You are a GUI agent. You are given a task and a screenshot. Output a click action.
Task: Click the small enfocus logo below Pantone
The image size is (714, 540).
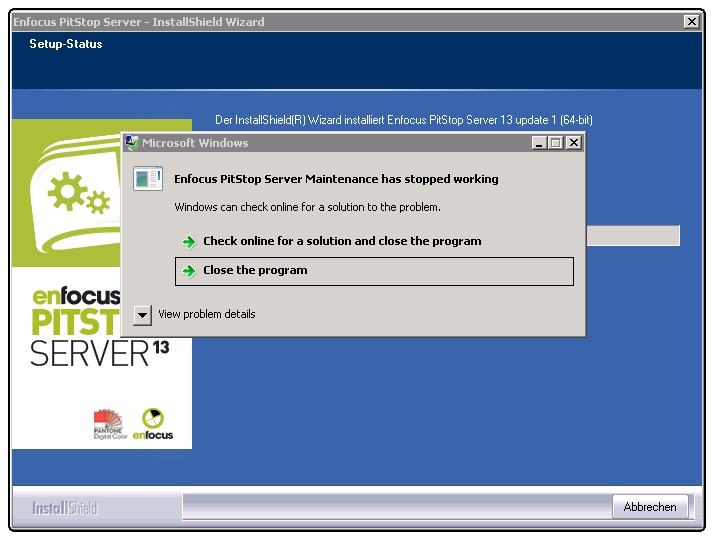(153, 424)
